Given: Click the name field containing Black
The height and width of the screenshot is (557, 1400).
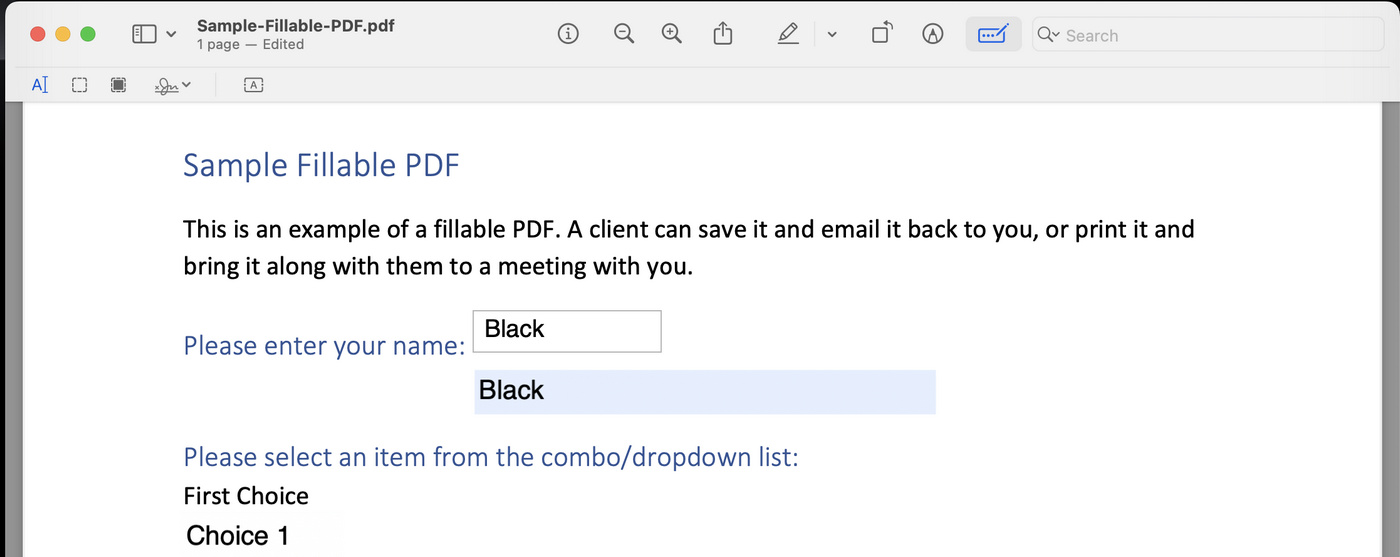Looking at the screenshot, I should coord(567,331).
